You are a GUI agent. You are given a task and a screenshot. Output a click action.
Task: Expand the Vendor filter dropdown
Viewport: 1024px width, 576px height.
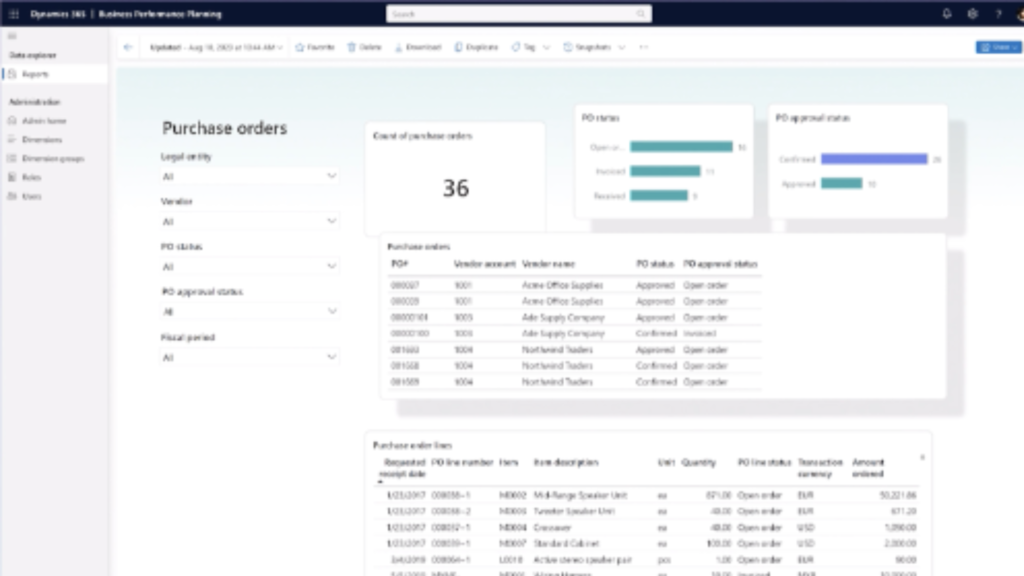pyautogui.click(x=250, y=221)
